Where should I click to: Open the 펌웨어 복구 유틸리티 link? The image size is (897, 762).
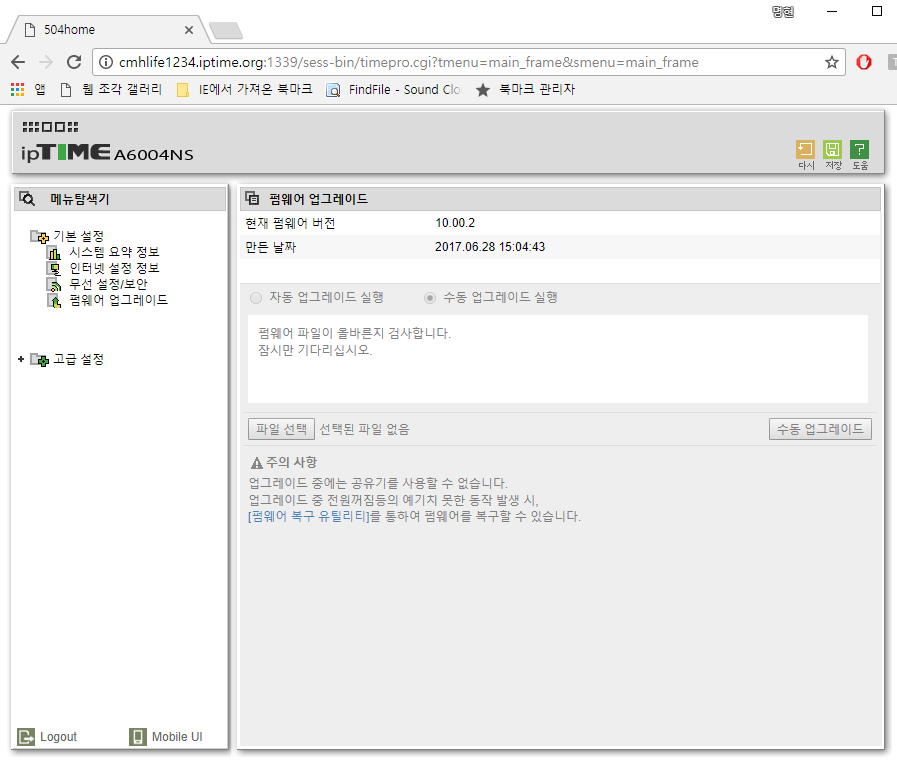pyautogui.click(x=309, y=516)
